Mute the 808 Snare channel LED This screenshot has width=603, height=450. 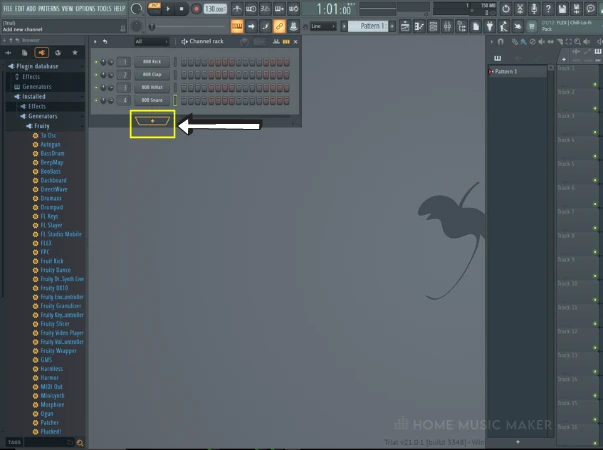tap(96, 100)
